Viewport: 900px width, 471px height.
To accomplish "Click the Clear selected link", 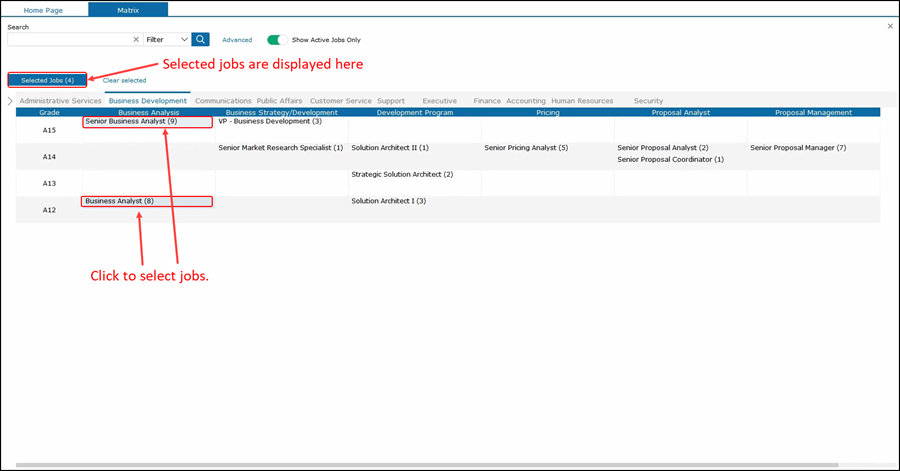I will tap(124, 80).
